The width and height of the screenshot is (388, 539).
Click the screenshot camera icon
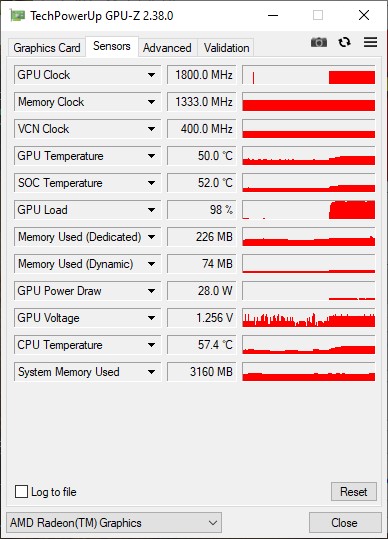pos(319,42)
